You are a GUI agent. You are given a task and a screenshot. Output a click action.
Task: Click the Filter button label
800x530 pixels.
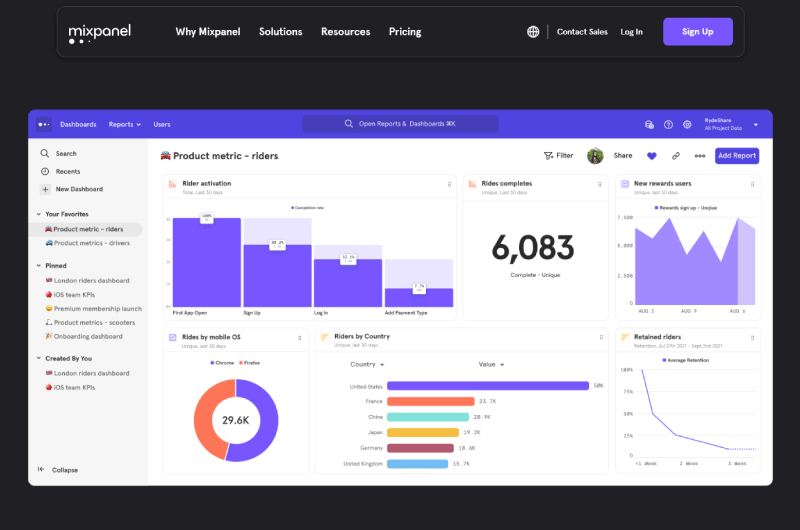[565, 156]
